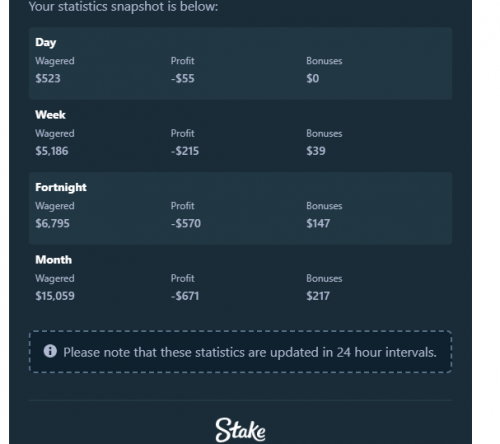Image resolution: width=500 pixels, height=444 pixels.
Task: Click the Month profit value -$671
Action: (185, 296)
